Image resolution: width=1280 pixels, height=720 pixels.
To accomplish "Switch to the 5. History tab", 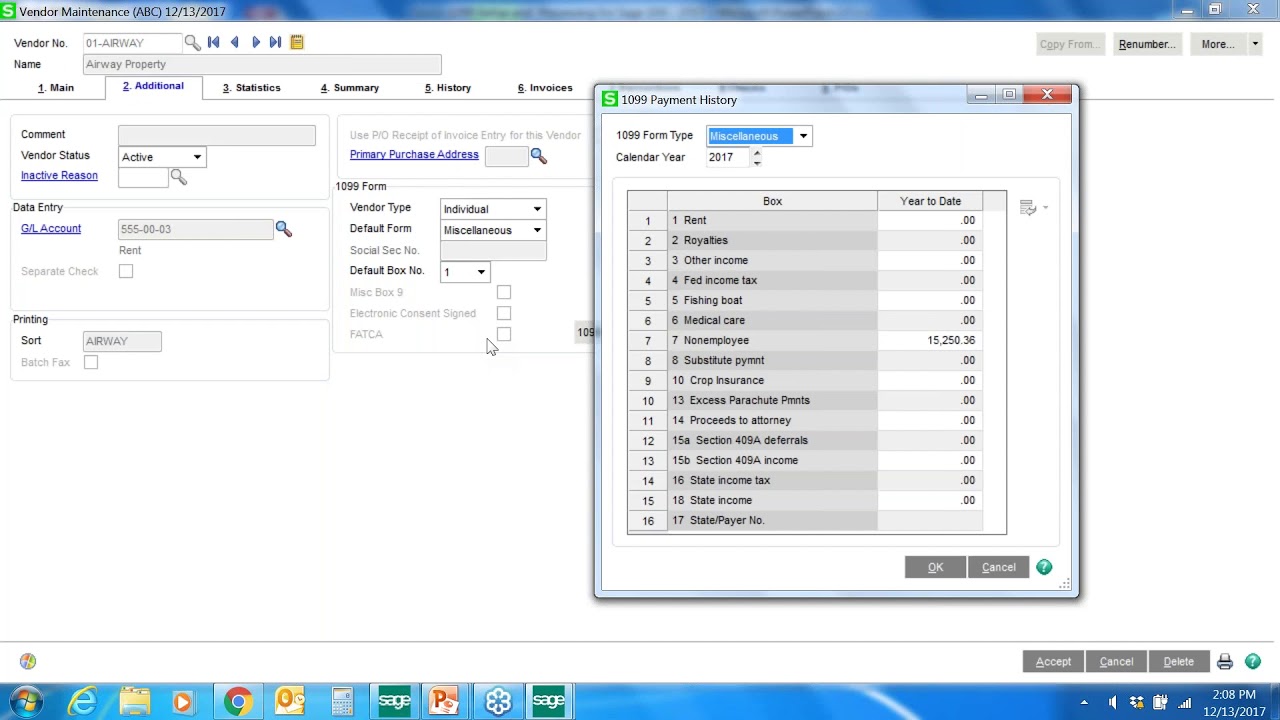I will tap(448, 88).
